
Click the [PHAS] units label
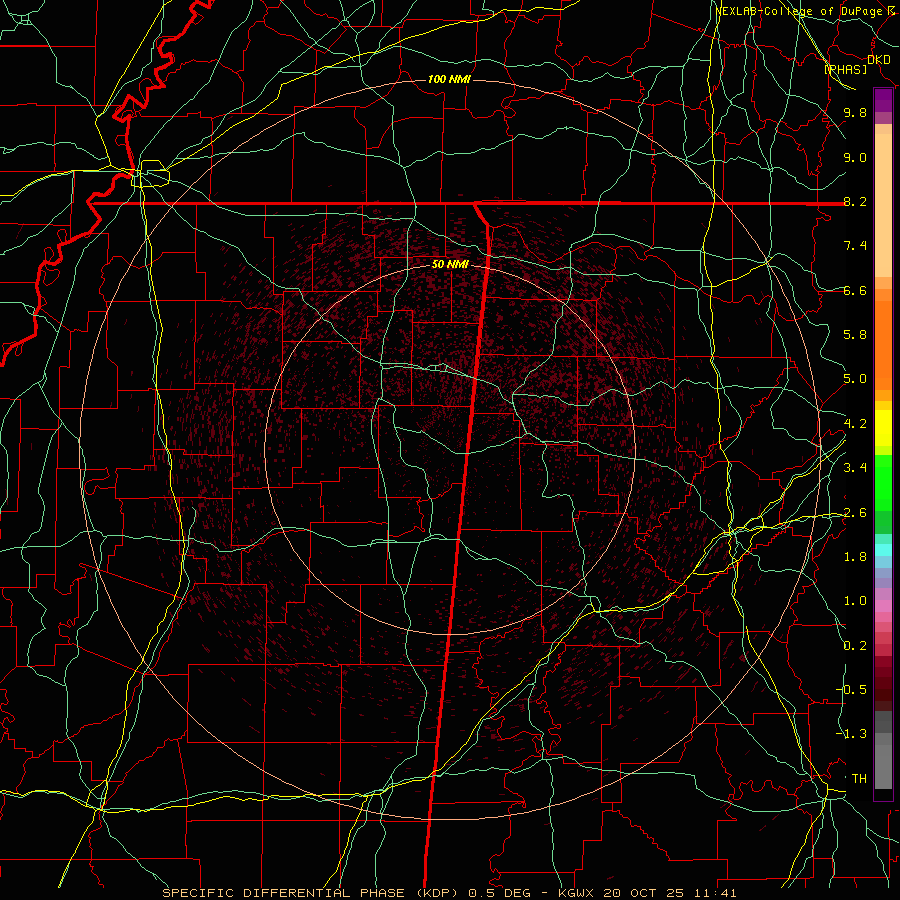(x=846, y=70)
